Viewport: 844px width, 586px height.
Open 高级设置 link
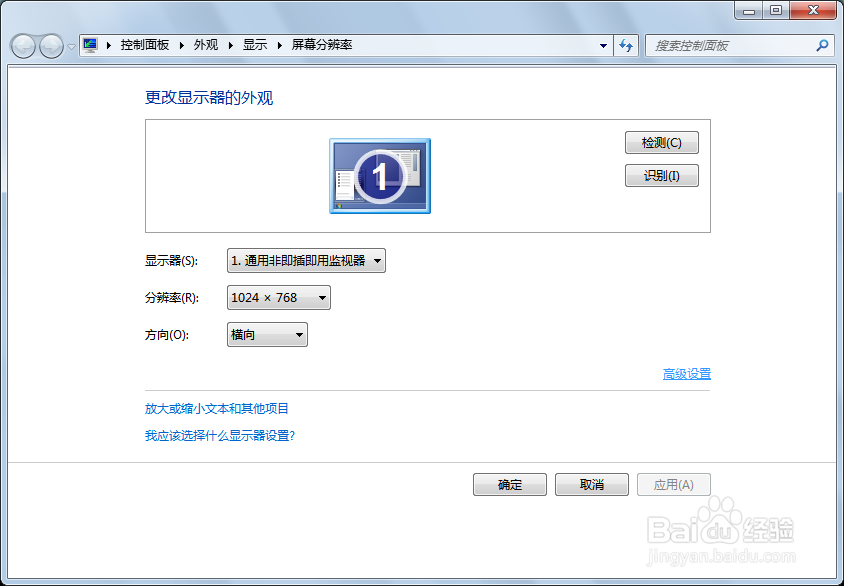(x=687, y=374)
